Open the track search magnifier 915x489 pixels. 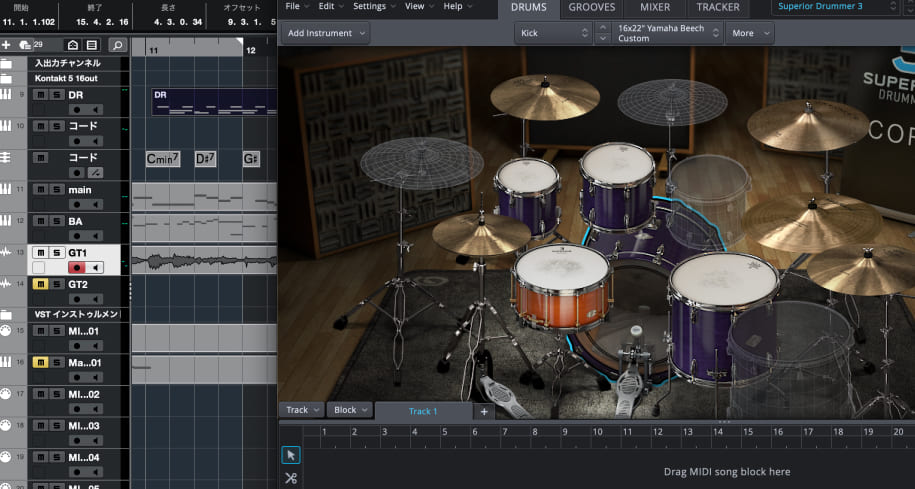[117, 45]
